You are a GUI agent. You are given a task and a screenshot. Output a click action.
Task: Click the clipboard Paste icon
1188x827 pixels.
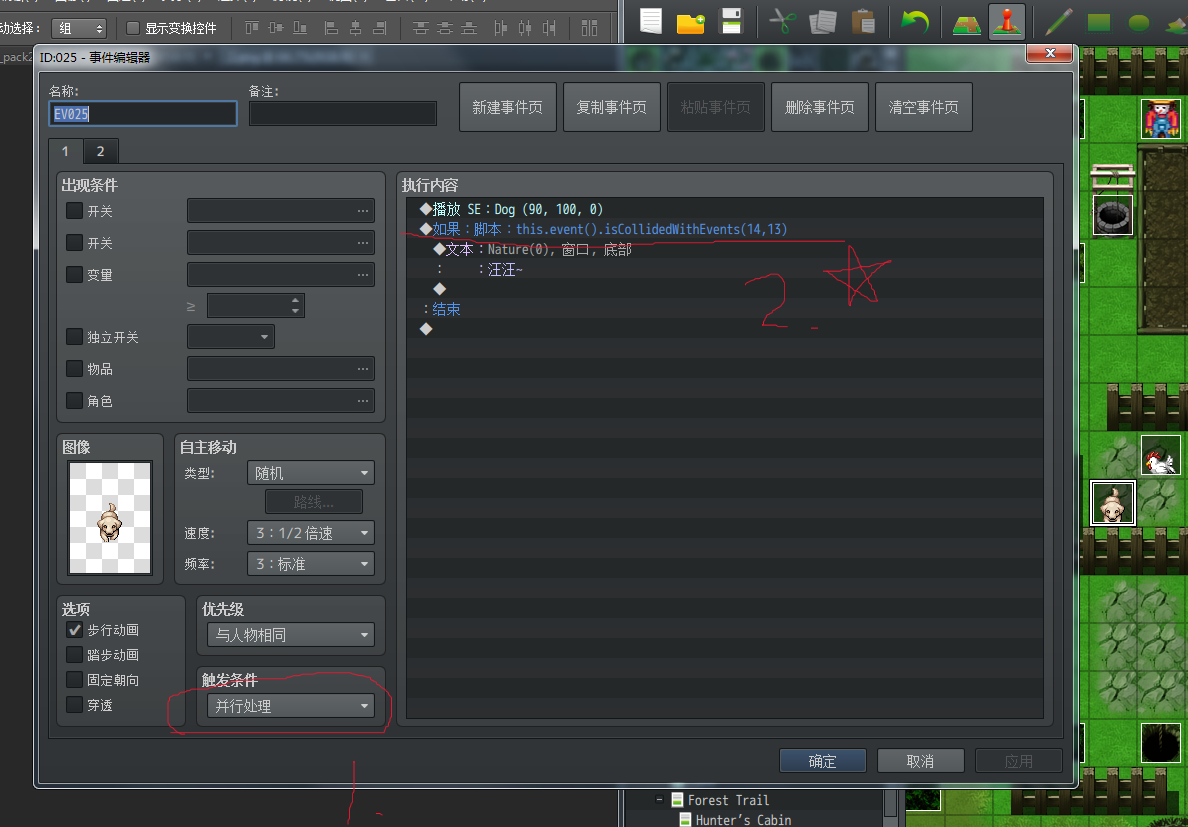coord(863,21)
